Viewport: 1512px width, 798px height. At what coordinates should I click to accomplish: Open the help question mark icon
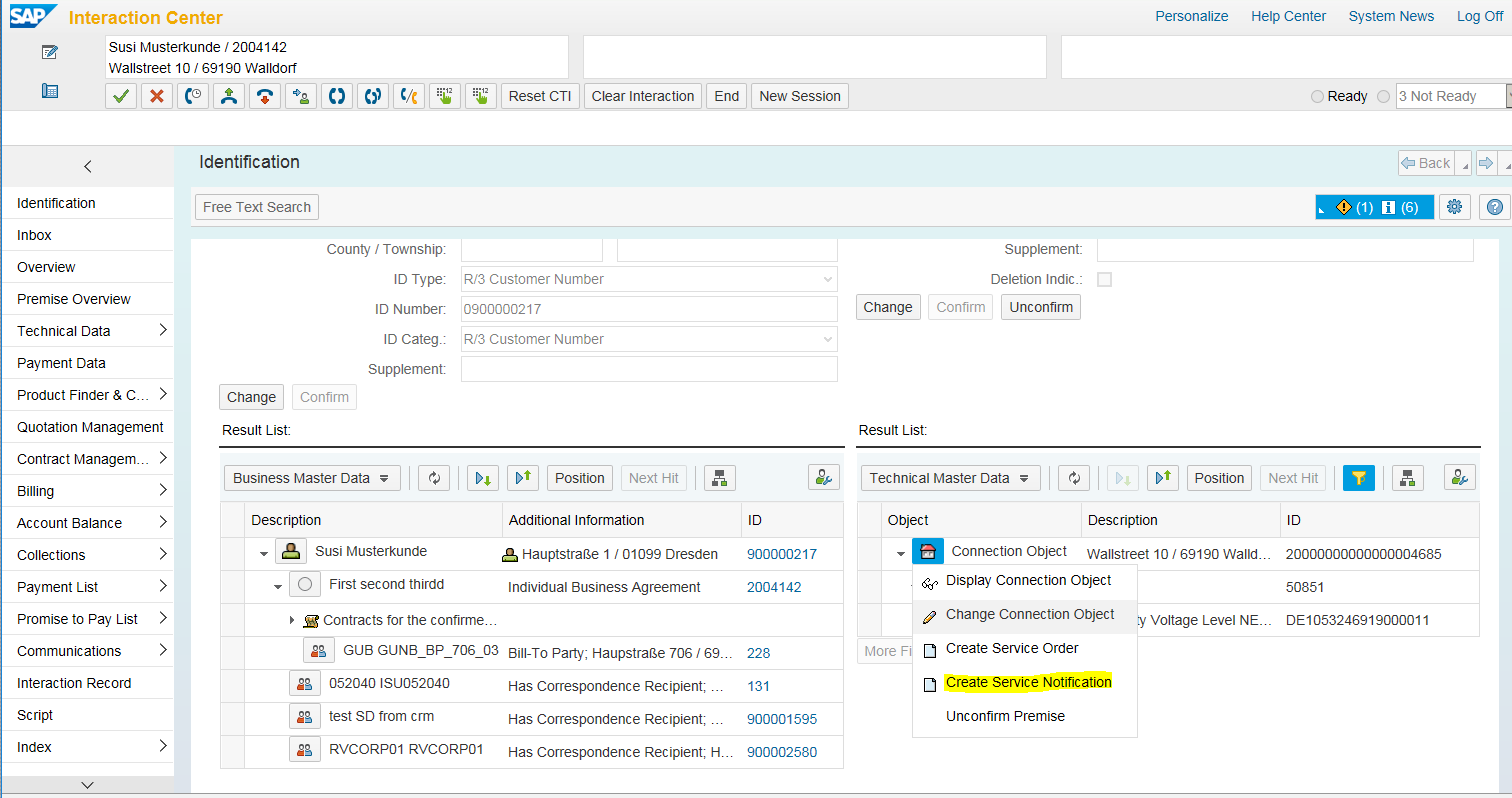tap(1494, 207)
